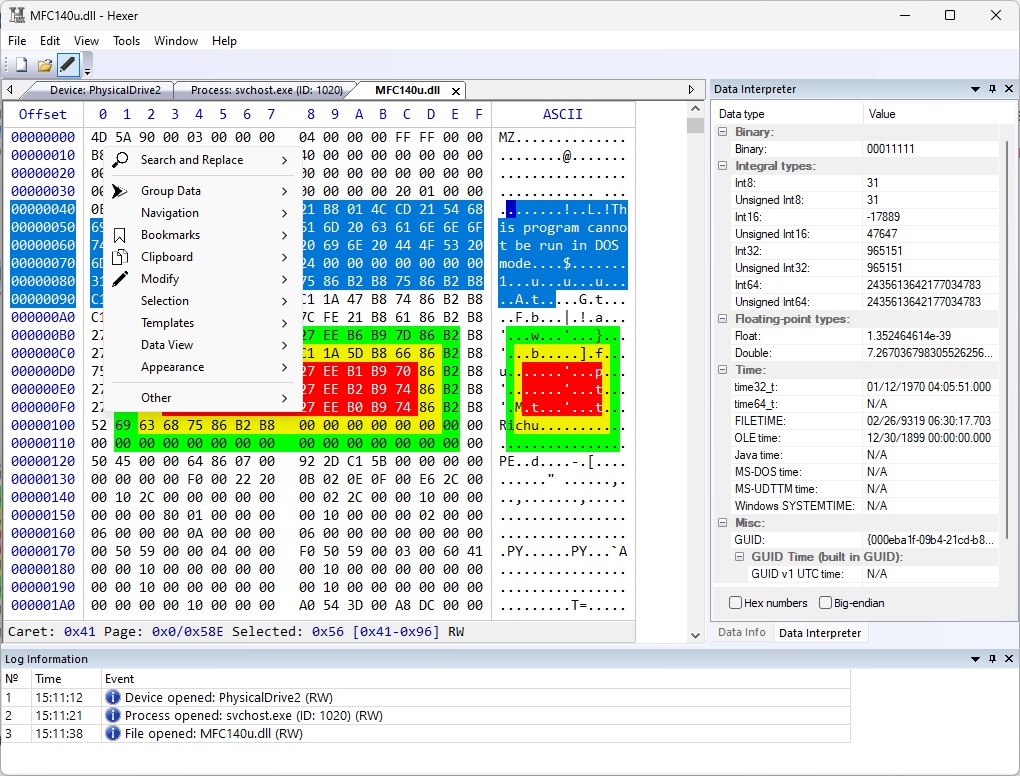Close the Log Information panel

[x=1009, y=659]
